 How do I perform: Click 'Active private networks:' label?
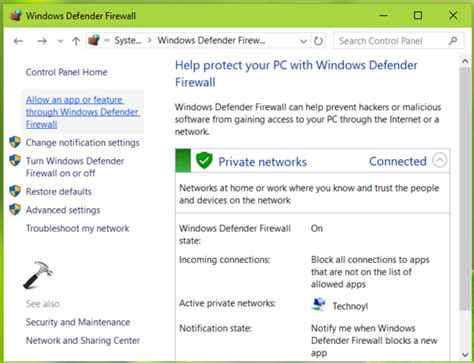point(227,303)
